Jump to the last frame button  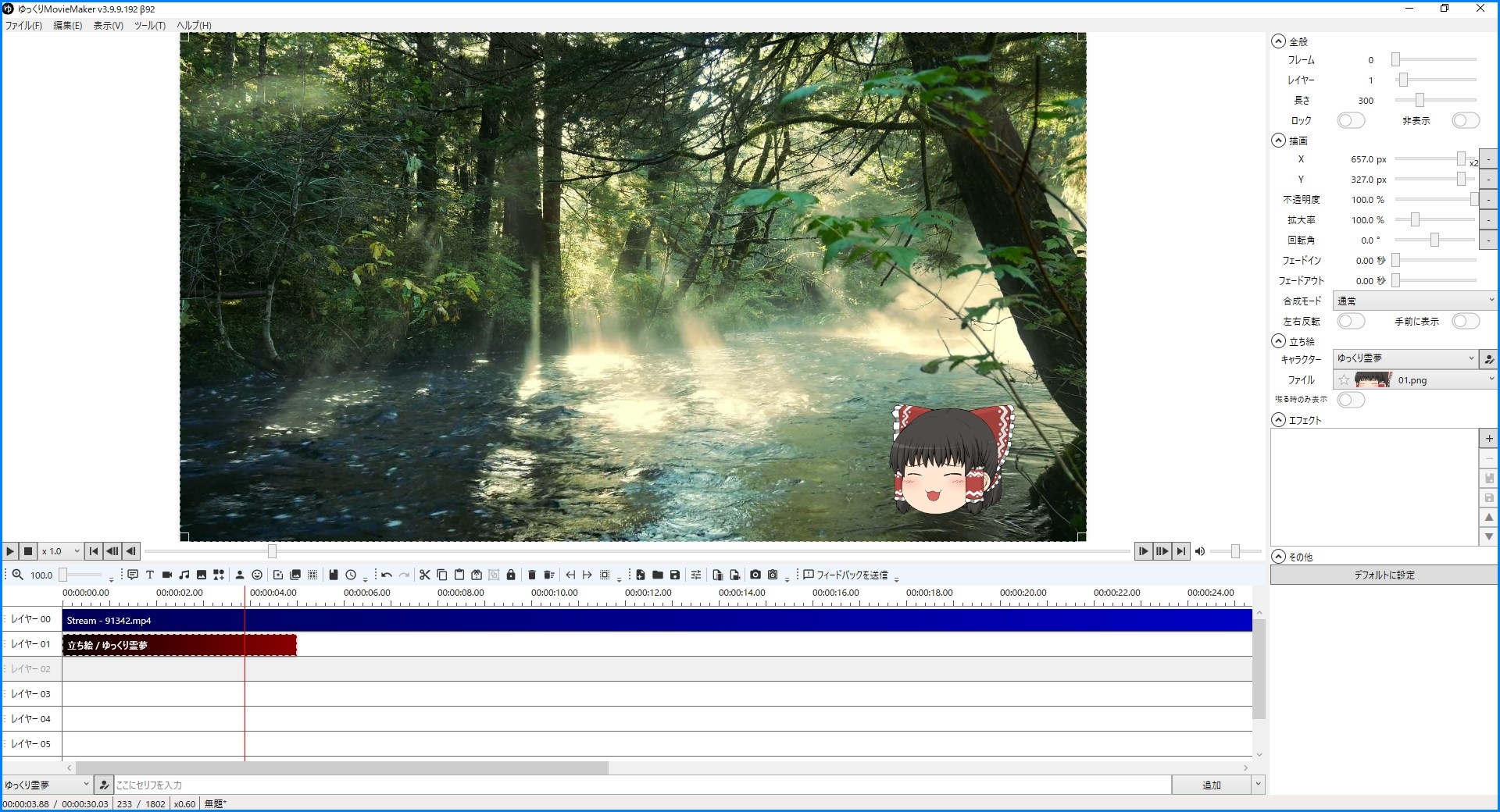[x=1181, y=551]
